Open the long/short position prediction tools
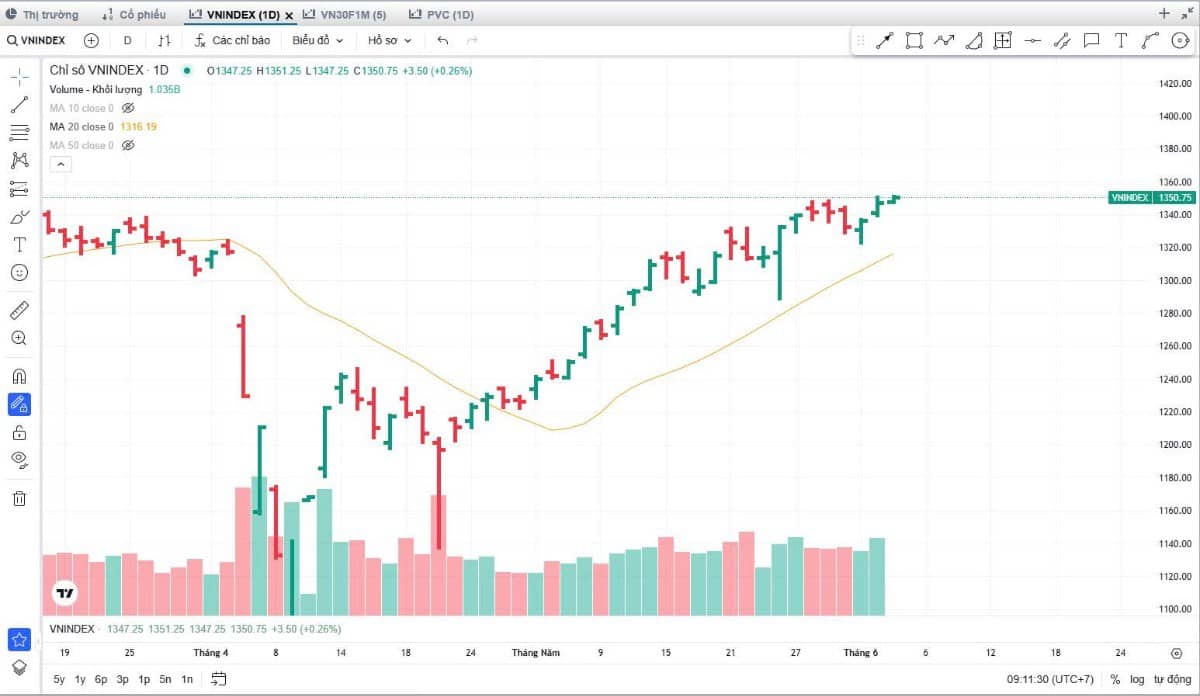The width and height of the screenshot is (1200, 696). pyautogui.click(x=19, y=188)
